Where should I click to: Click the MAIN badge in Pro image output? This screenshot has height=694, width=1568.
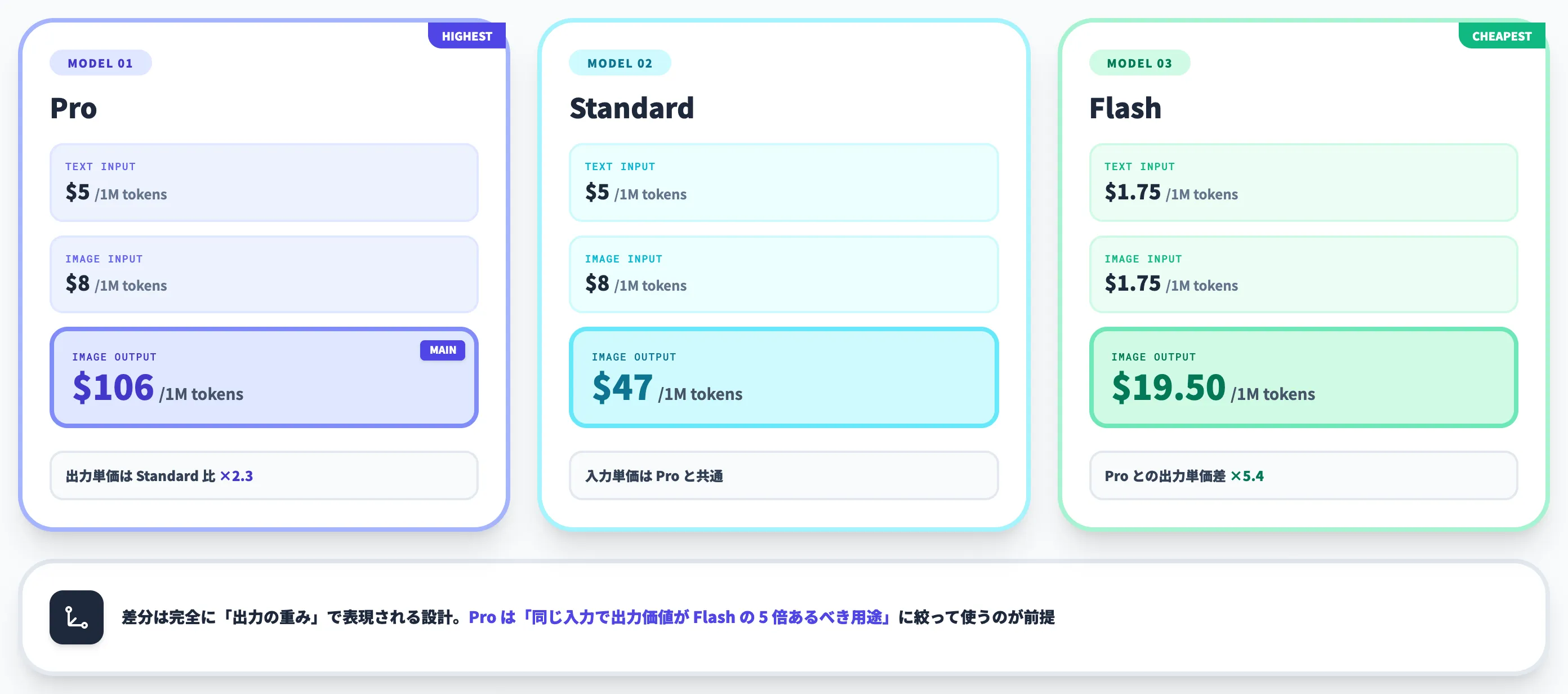(x=443, y=350)
